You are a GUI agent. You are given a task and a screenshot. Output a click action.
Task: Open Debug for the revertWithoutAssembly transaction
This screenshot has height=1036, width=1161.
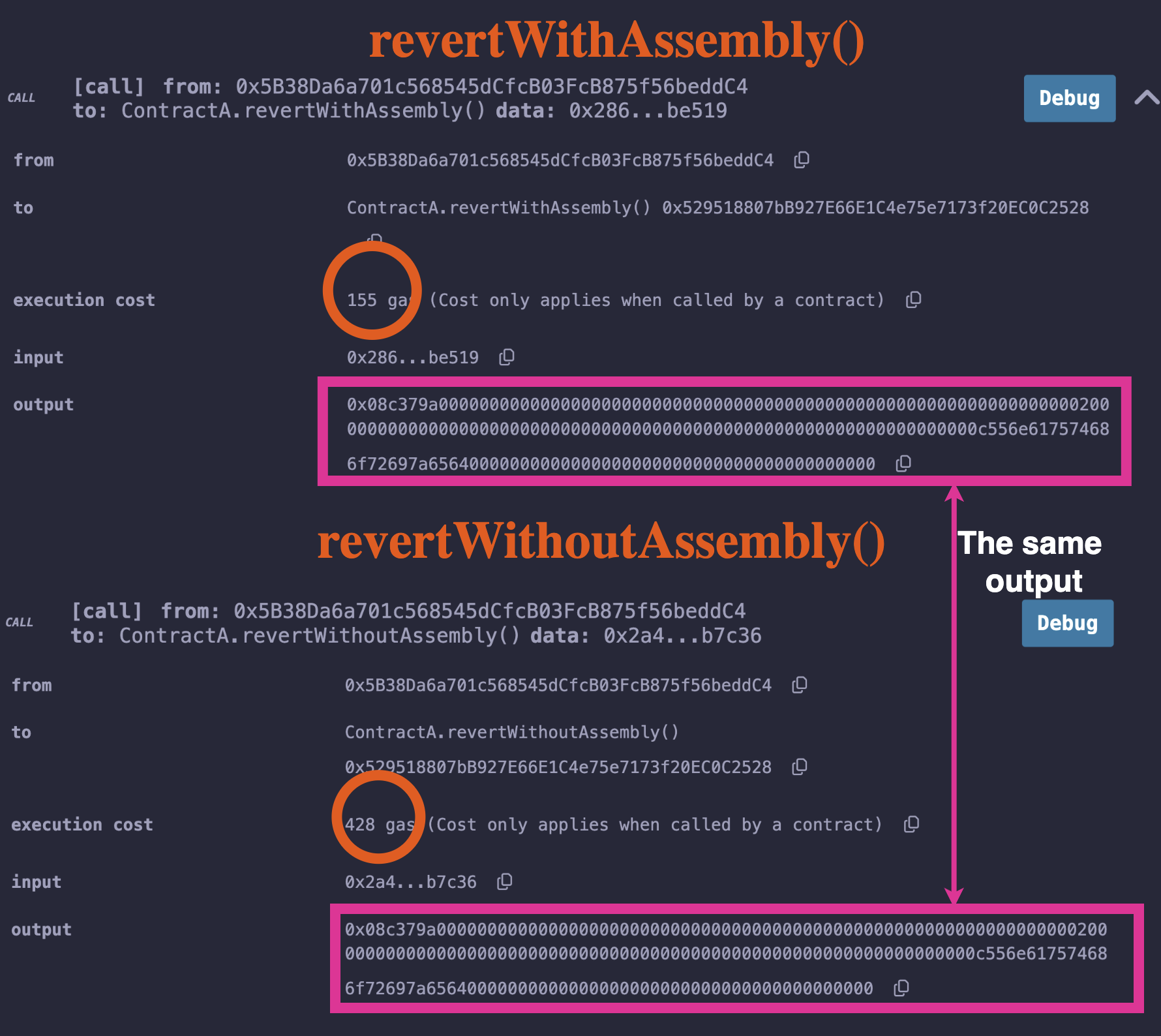pyautogui.click(x=1067, y=623)
